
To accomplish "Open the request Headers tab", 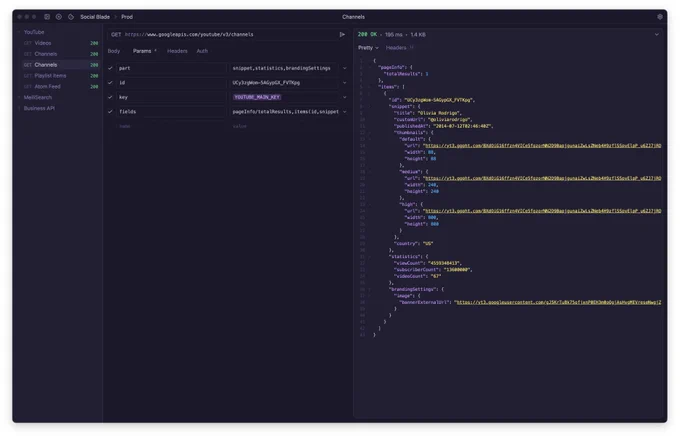I will click(x=177, y=51).
